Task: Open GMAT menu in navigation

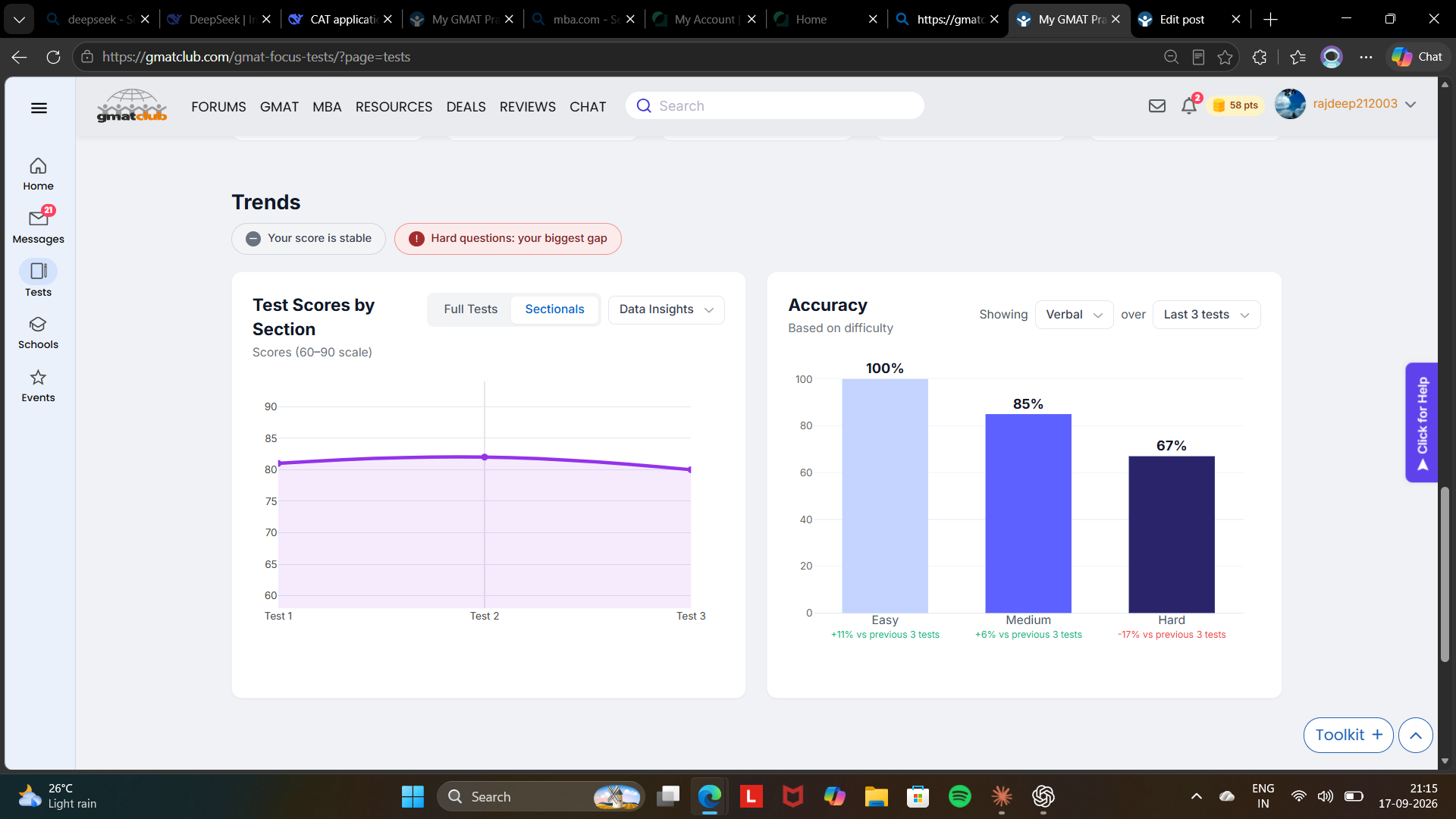Action: tap(279, 107)
